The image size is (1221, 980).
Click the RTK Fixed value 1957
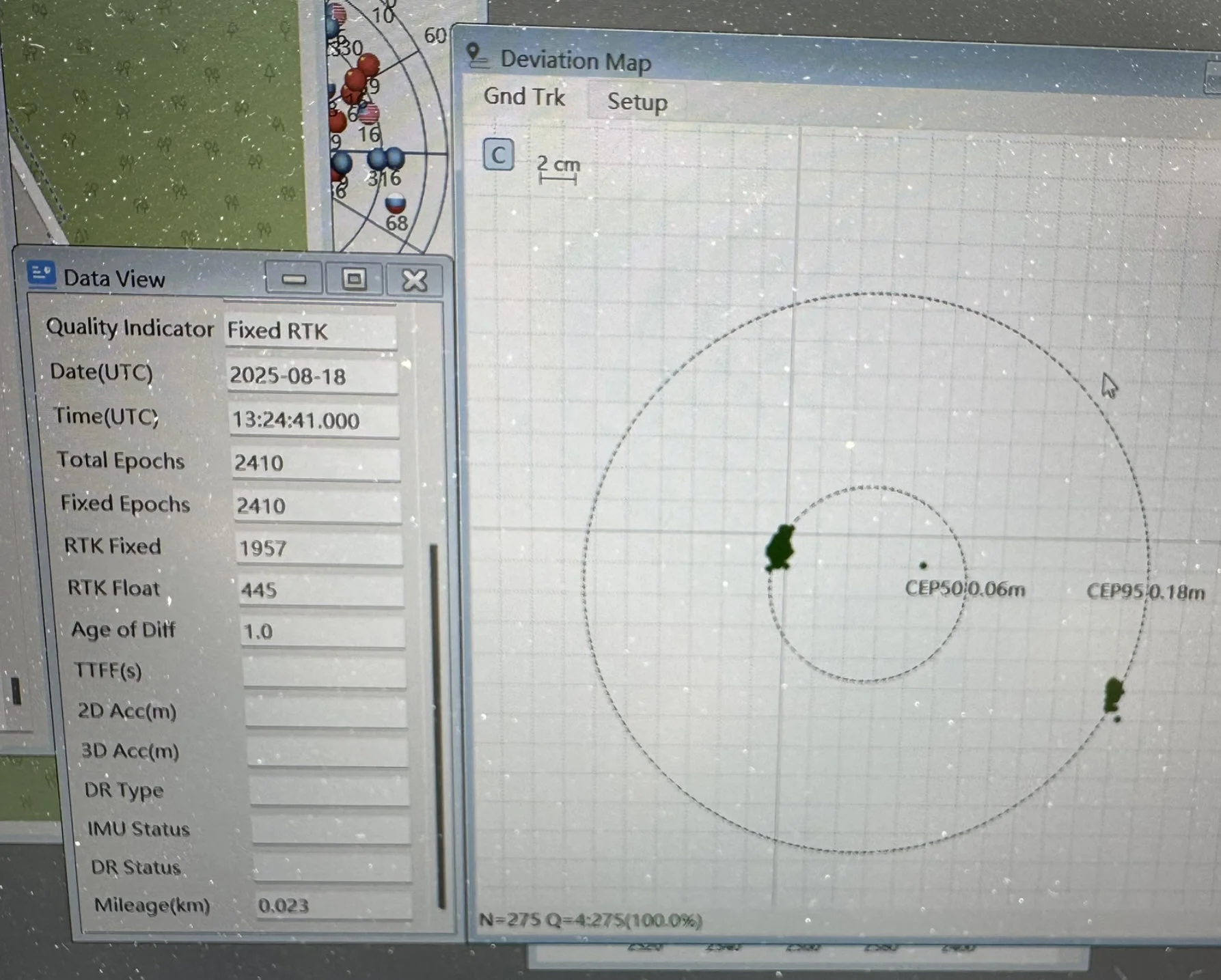click(319, 548)
